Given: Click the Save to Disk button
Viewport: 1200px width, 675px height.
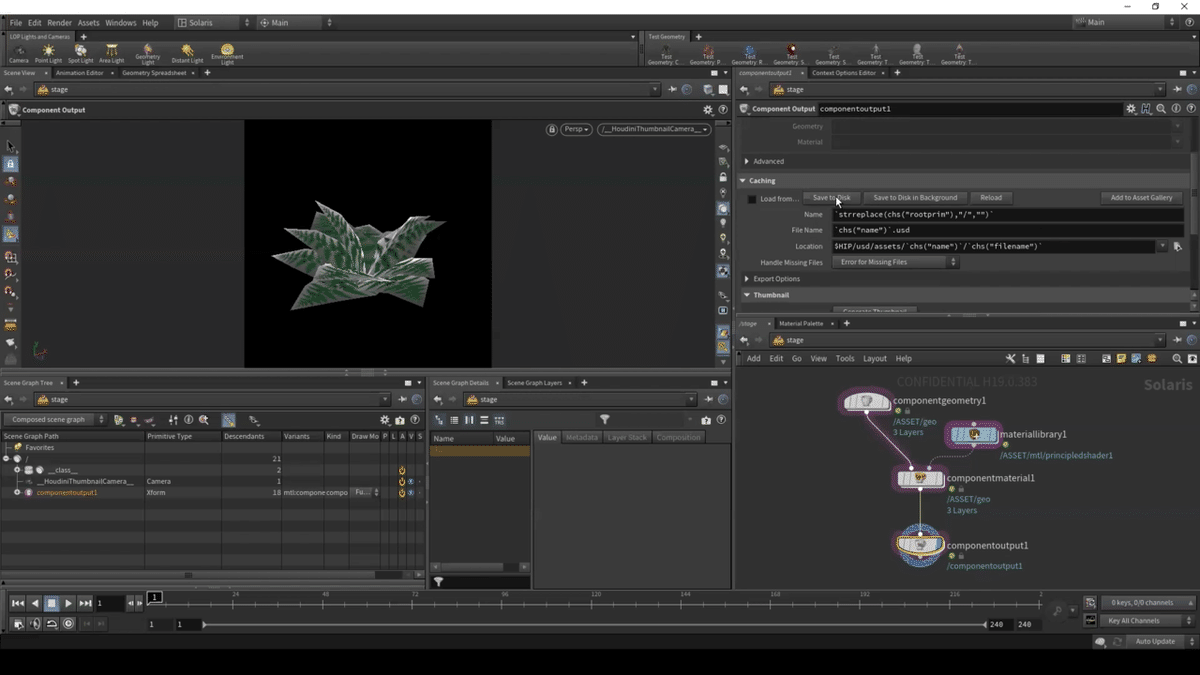Looking at the screenshot, I should 831,198.
